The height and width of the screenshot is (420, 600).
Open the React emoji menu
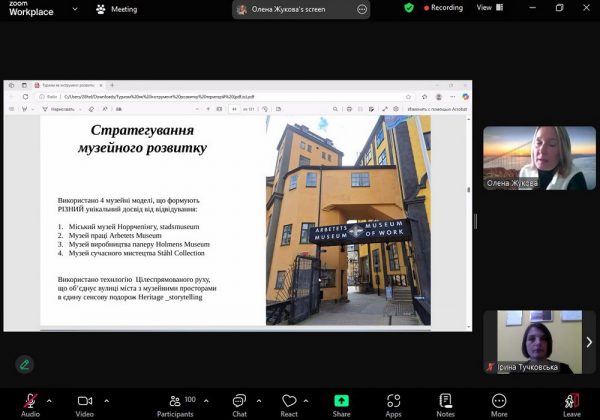click(289, 401)
